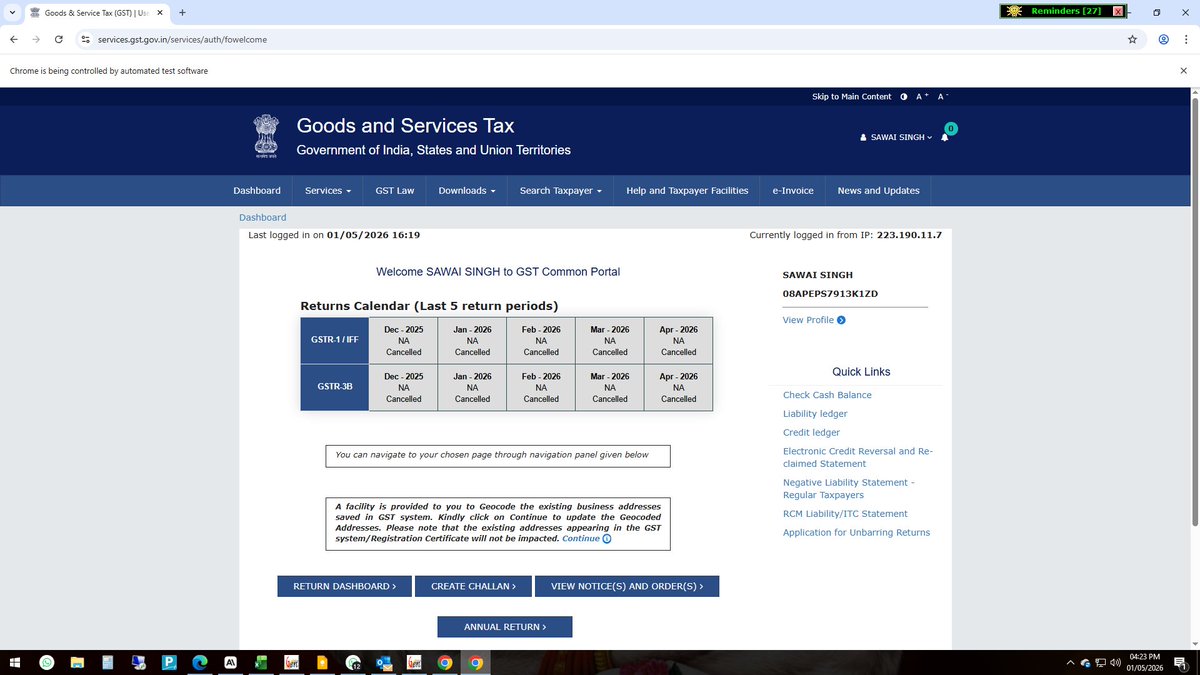
Task: Click the network icon in system tray
Action: [1100, 662]
